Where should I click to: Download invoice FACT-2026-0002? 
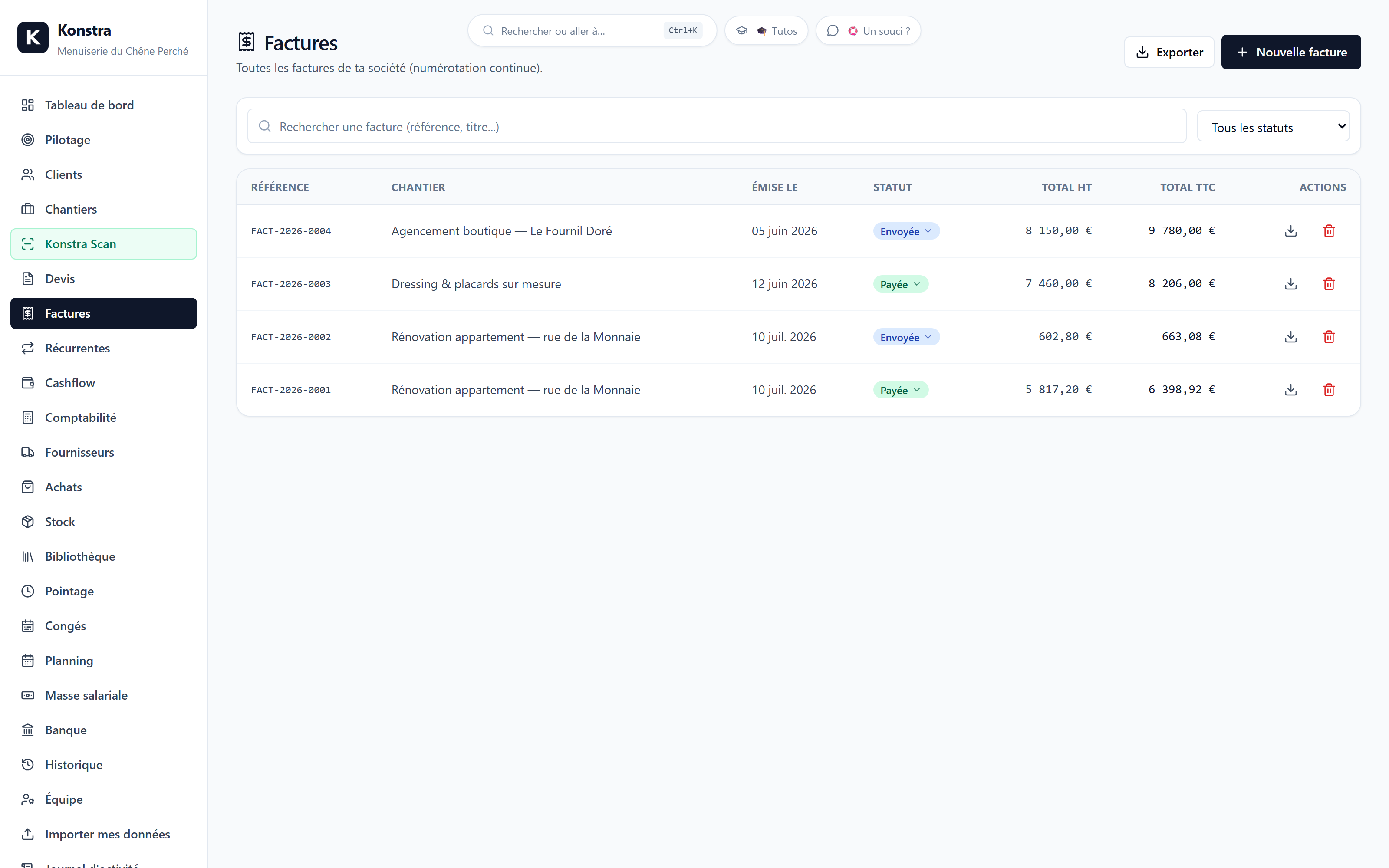[1291, 336]
